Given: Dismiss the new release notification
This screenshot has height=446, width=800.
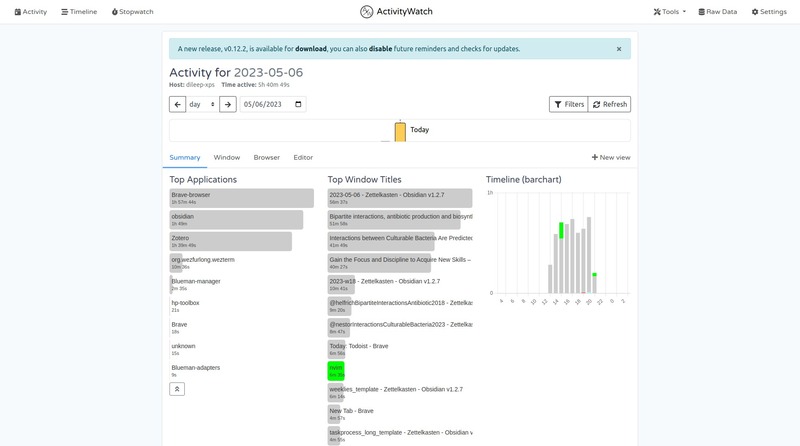Looking at the screenshot, I should tap(619, 49).
